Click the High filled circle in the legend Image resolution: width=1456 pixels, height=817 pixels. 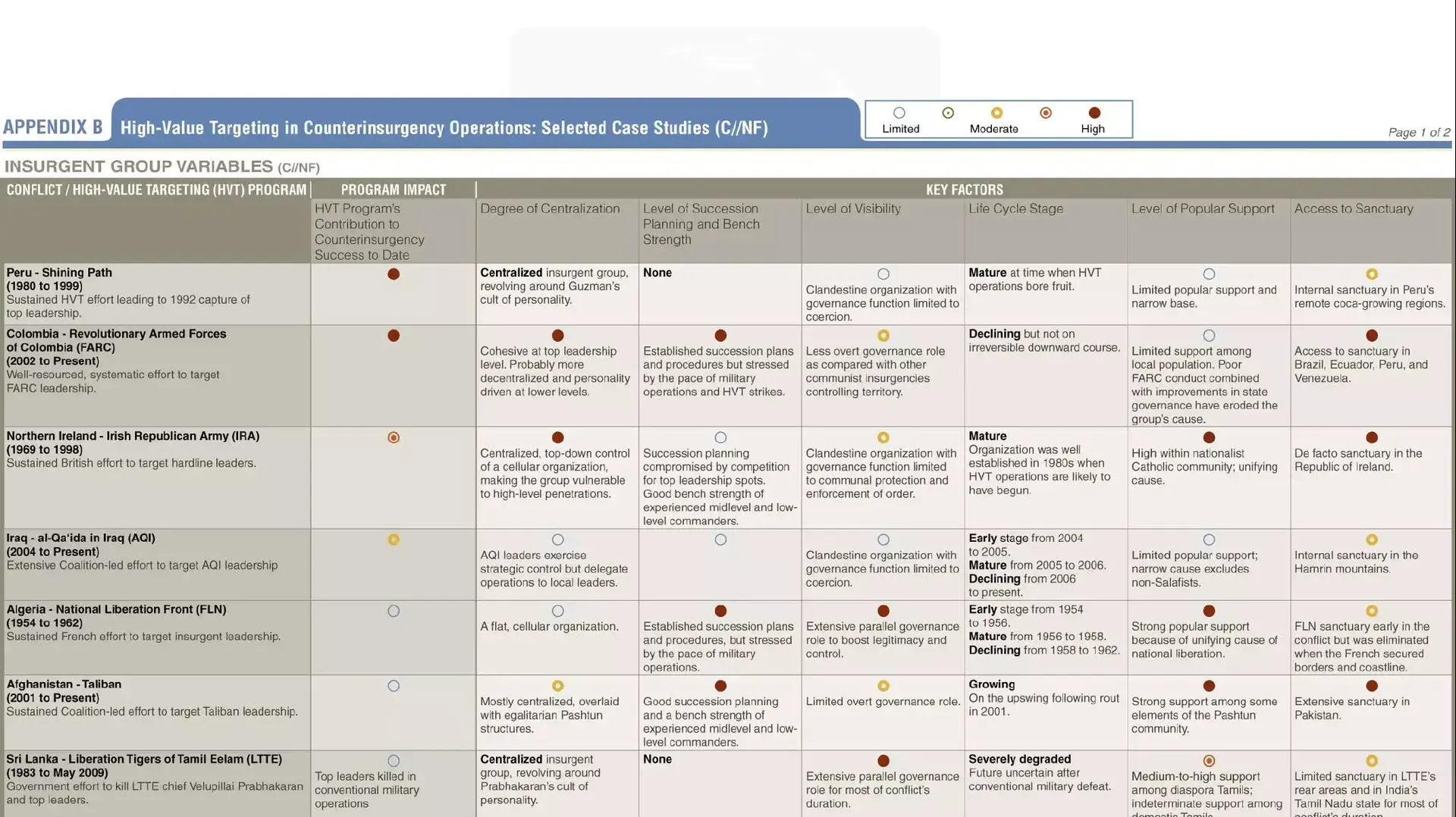[x=1094, y=113]
